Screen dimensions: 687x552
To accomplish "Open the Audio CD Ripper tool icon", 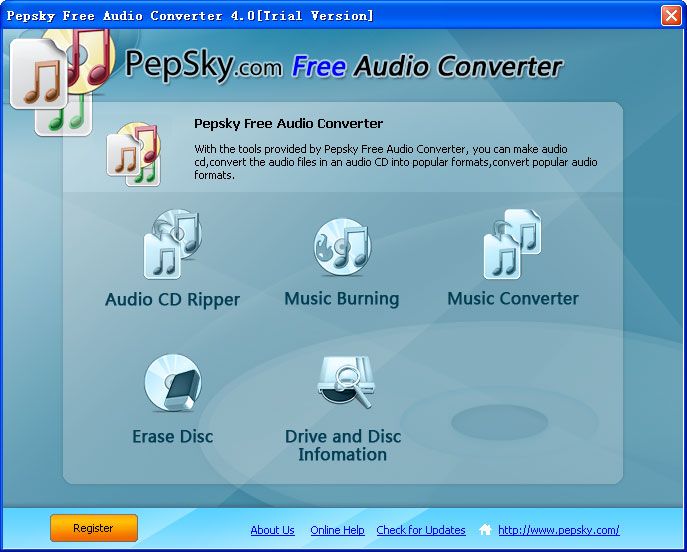I will click(x=173, y=244).
